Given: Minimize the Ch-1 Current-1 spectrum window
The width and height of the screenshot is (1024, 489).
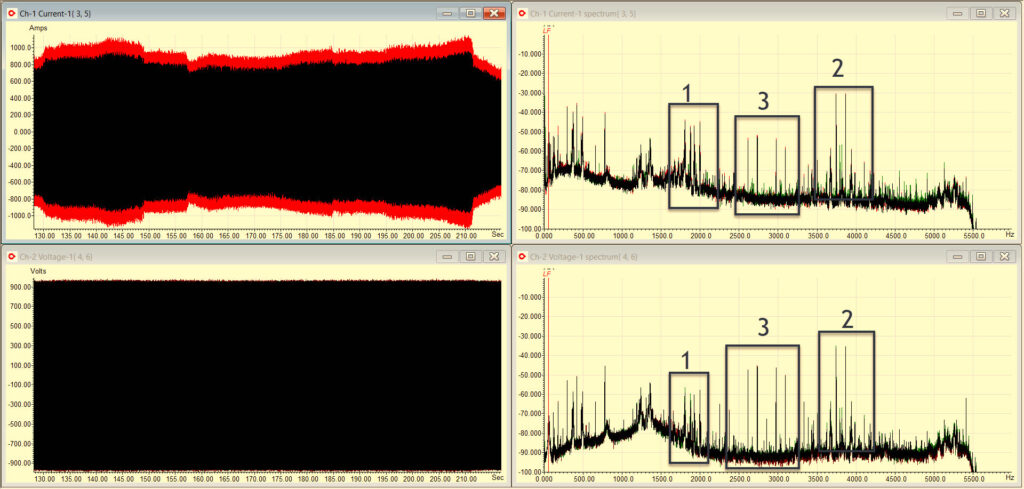Looking at the screenshot, I should (957, 13).
